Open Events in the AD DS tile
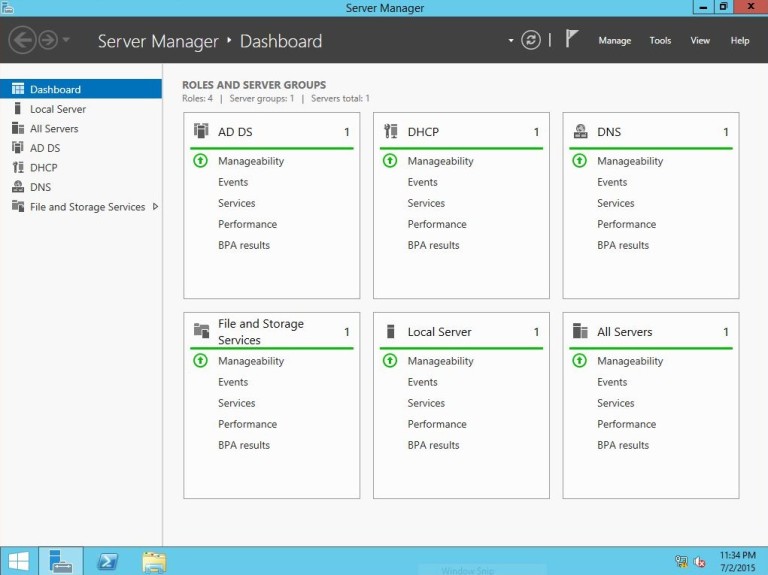The image size is (768, 575). tap(233, 182)
